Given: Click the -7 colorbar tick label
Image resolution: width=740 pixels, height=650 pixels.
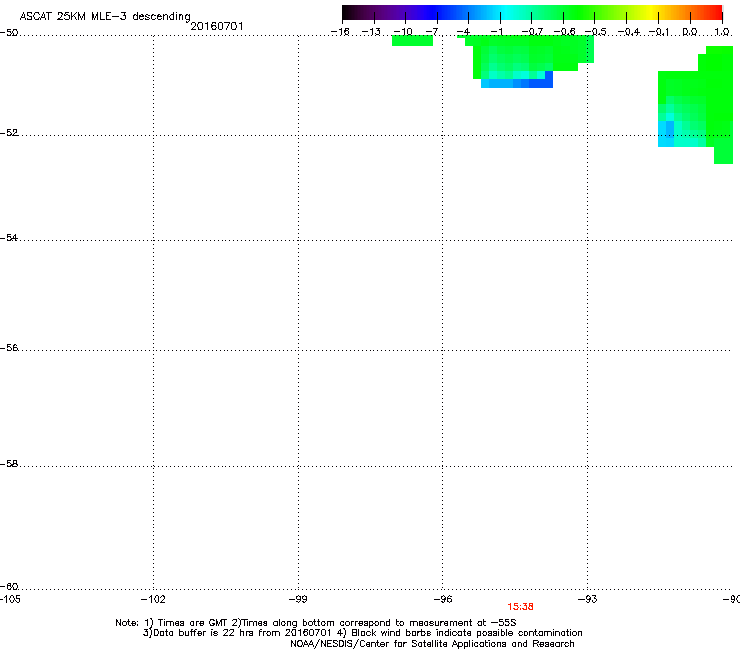Looking at the screenshot, I should click(x=432, y=32).
